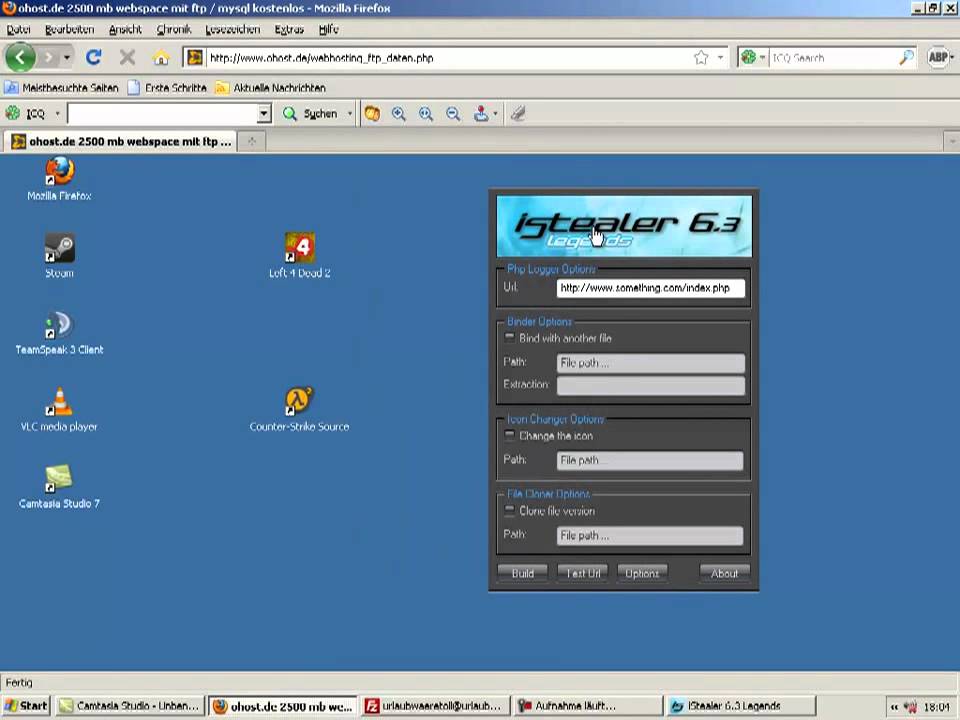Open the Ansicht menu
Viewport: 960px width, 720px height.
pyautogui.click(x=125, y=29)
